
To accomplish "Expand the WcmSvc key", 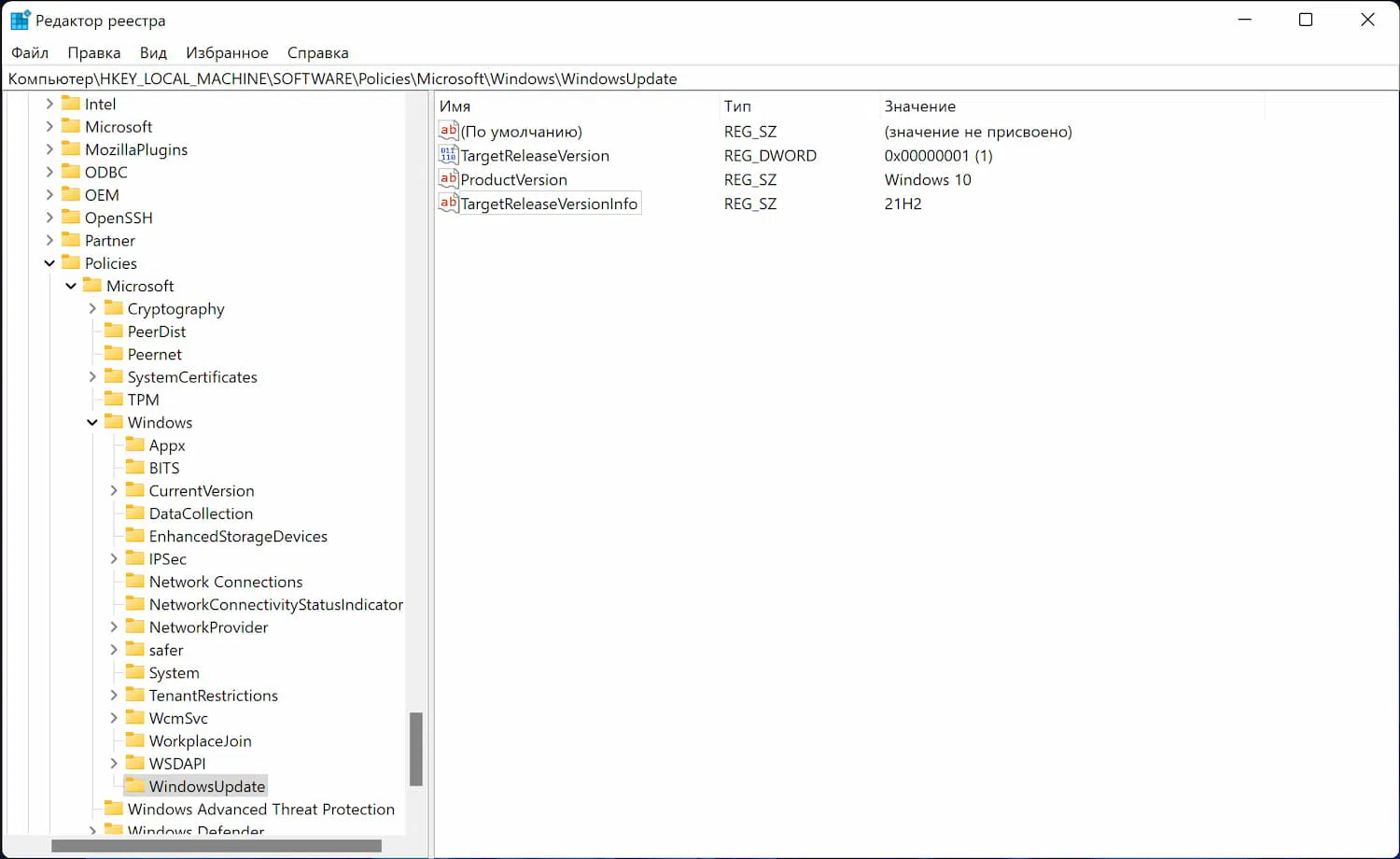I will click(114, 718).
